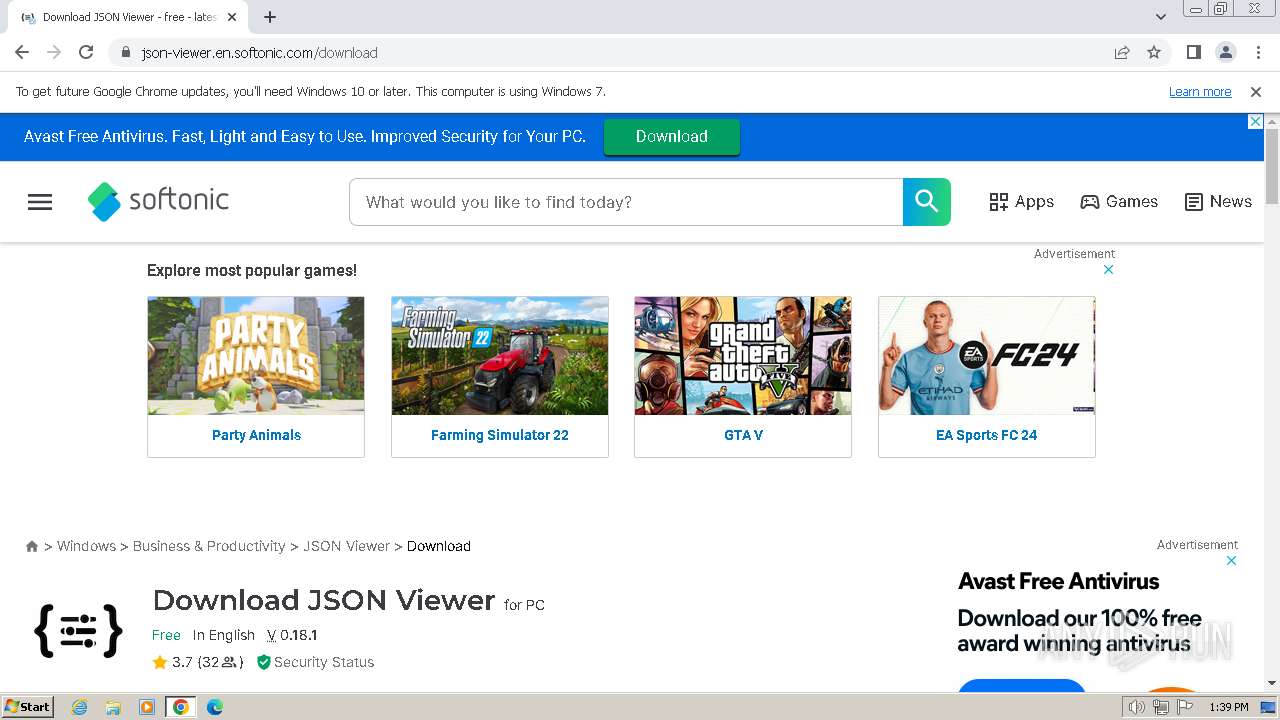
Task: Go to the JSON Viewer breadcrumb
Action: pyautogui.click(x=346, y=546)
